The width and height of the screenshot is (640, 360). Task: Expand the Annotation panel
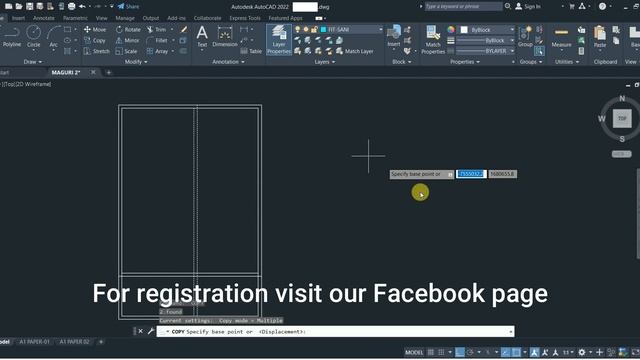pyautogui.click(x=229, y=62)
